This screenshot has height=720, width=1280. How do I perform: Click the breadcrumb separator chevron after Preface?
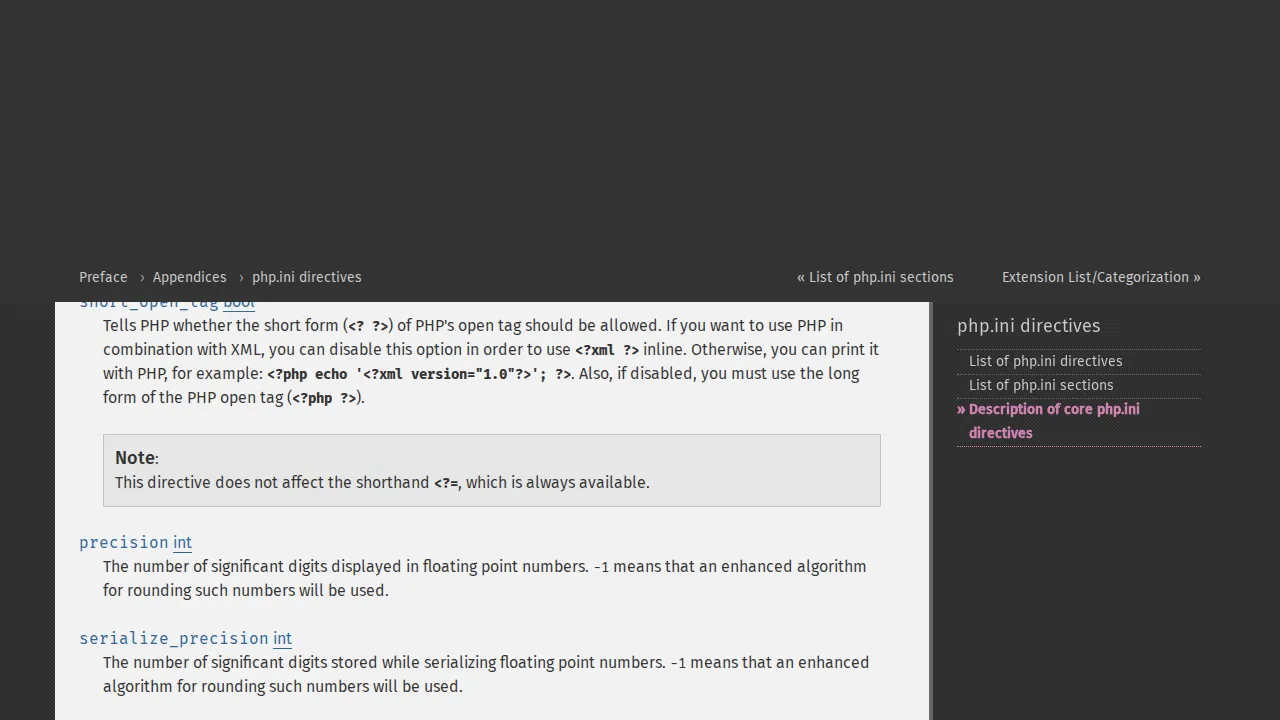(x=140, y=277)
